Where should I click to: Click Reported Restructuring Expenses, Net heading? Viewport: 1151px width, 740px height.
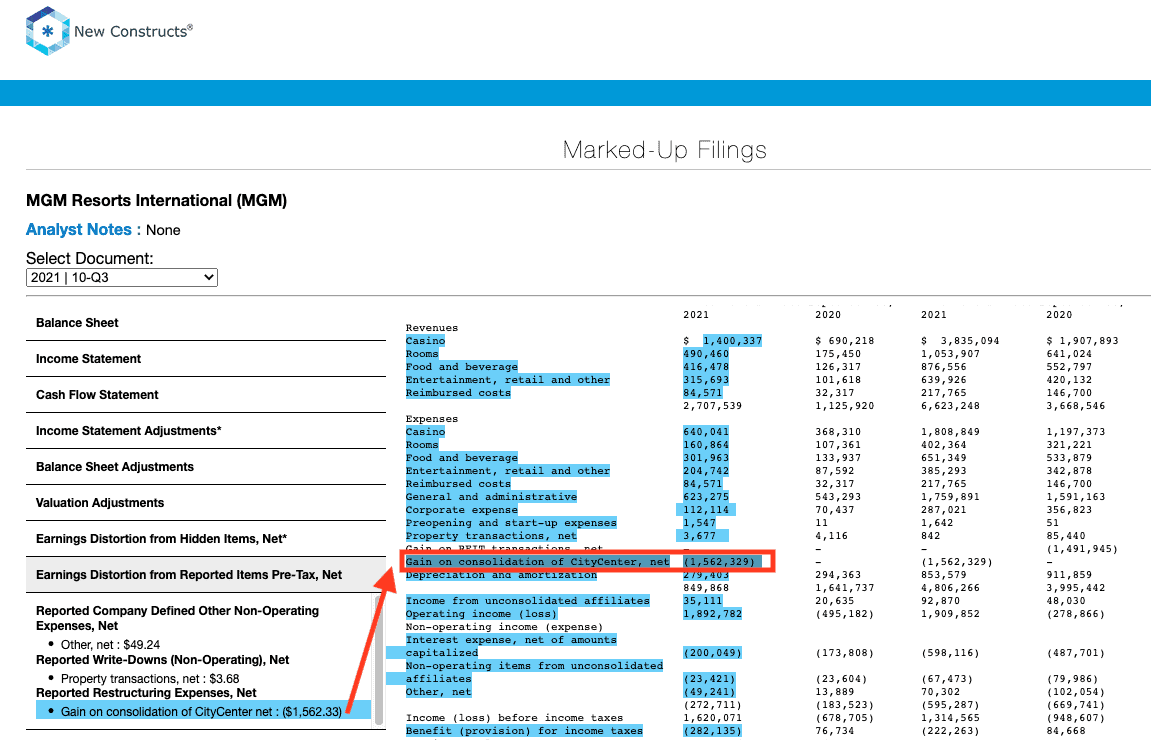(146, 693)
